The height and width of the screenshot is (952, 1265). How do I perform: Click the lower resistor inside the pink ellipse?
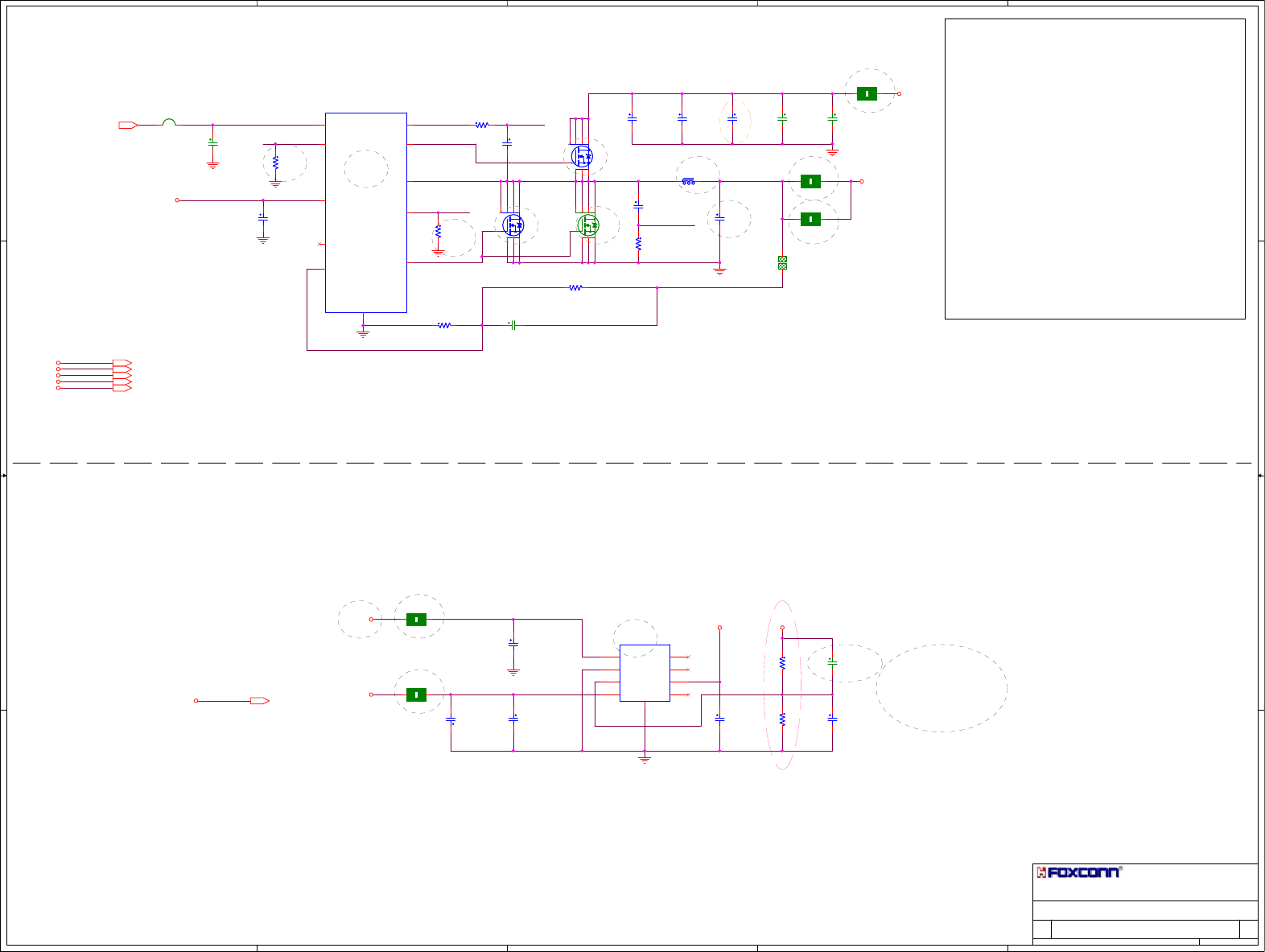782,719
